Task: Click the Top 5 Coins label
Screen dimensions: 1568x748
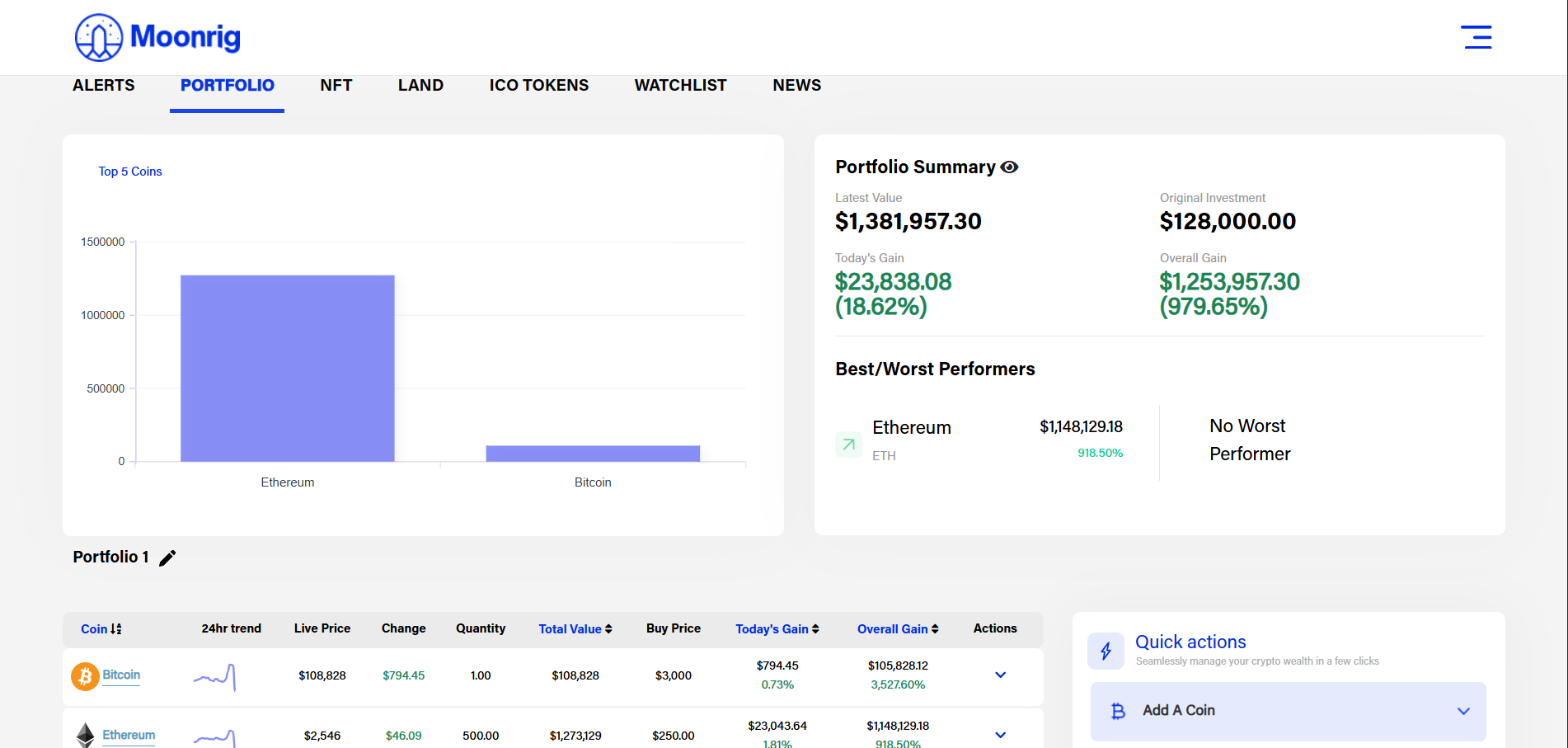Action: 130,172
